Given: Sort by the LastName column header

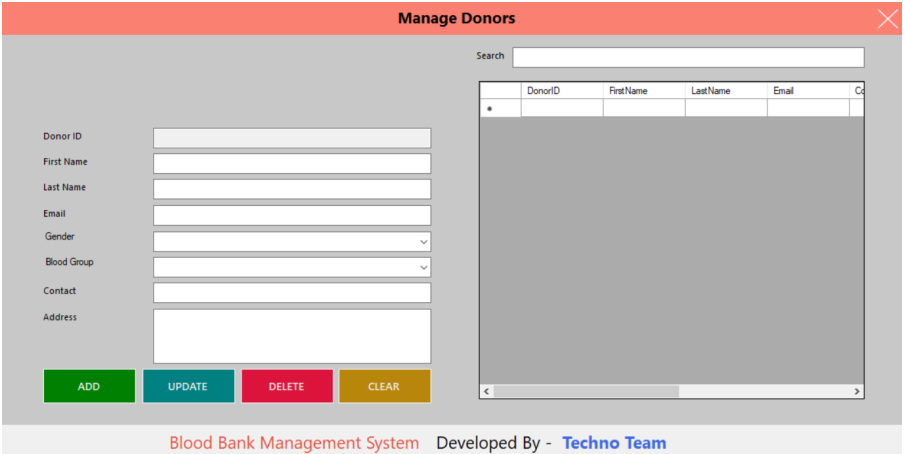Looking at the screenshot, I should coord(726,91).
